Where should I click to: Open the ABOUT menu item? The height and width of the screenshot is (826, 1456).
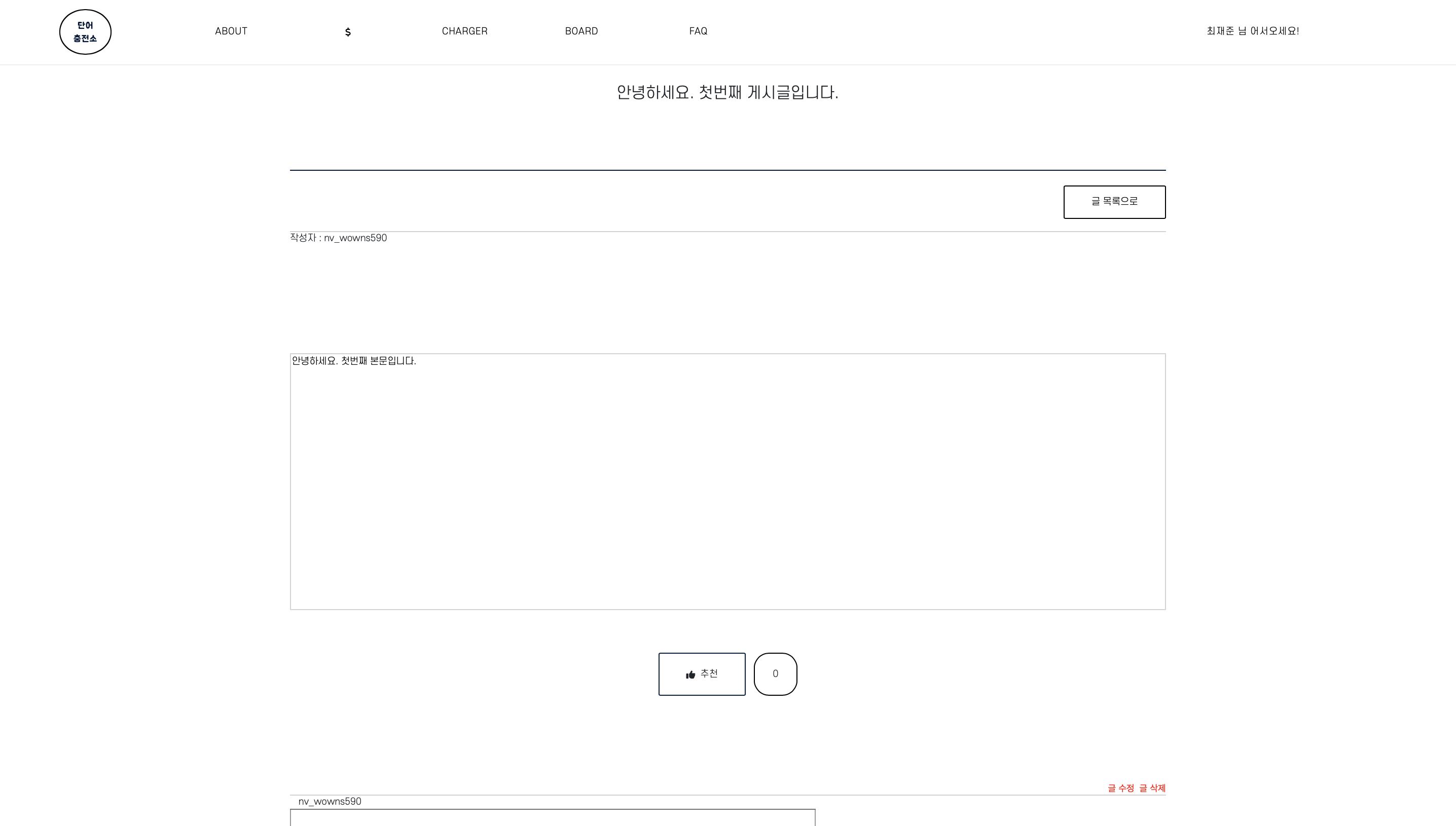231,31
